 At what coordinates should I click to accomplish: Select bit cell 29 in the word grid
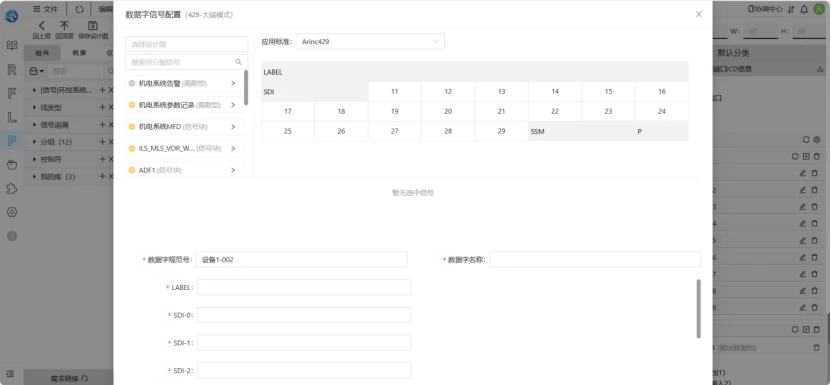[x=501, y=132]
